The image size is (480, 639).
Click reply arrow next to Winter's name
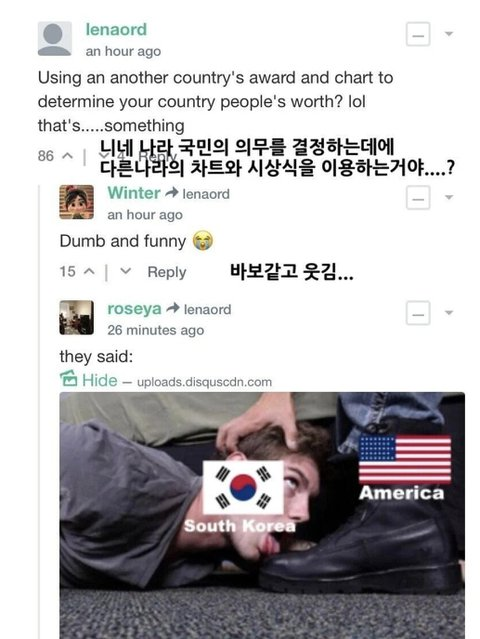pos(172,193)
